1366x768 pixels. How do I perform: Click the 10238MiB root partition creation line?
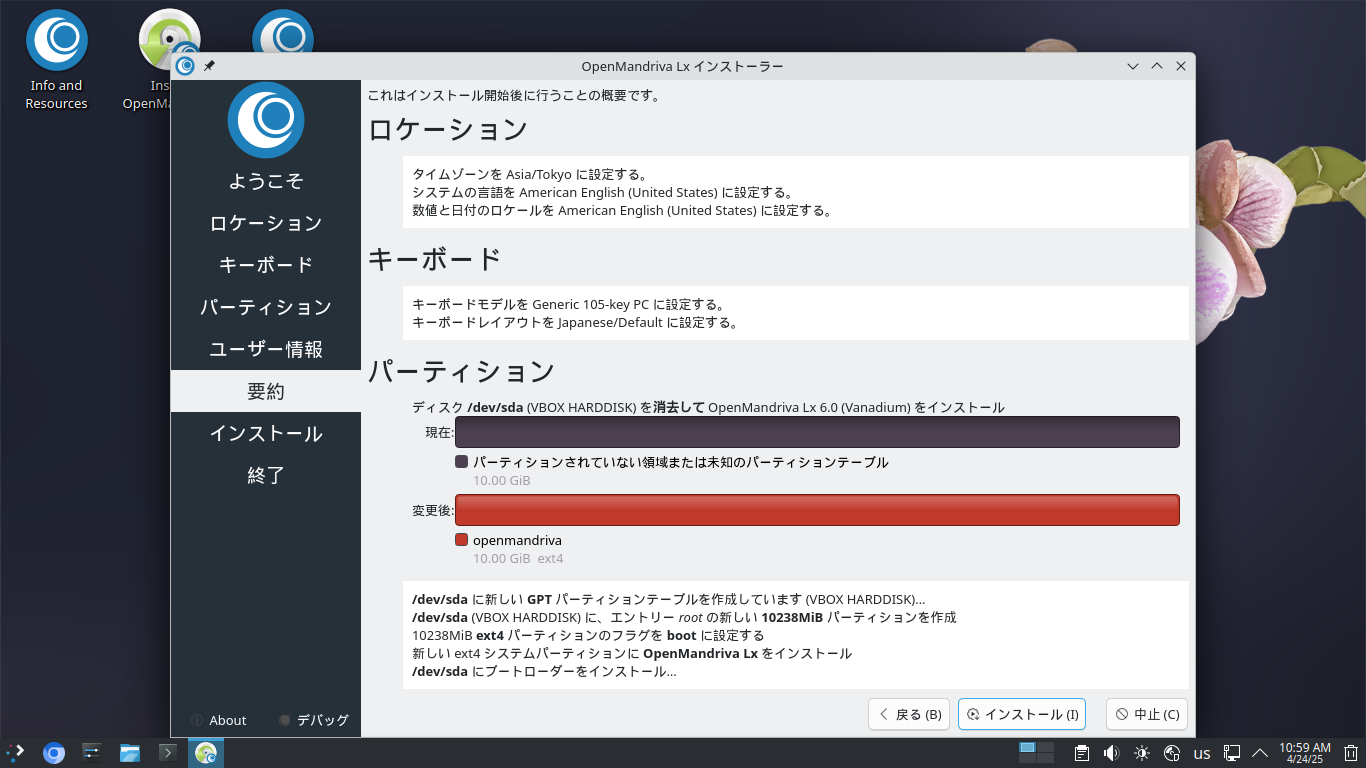pos(684,617)
